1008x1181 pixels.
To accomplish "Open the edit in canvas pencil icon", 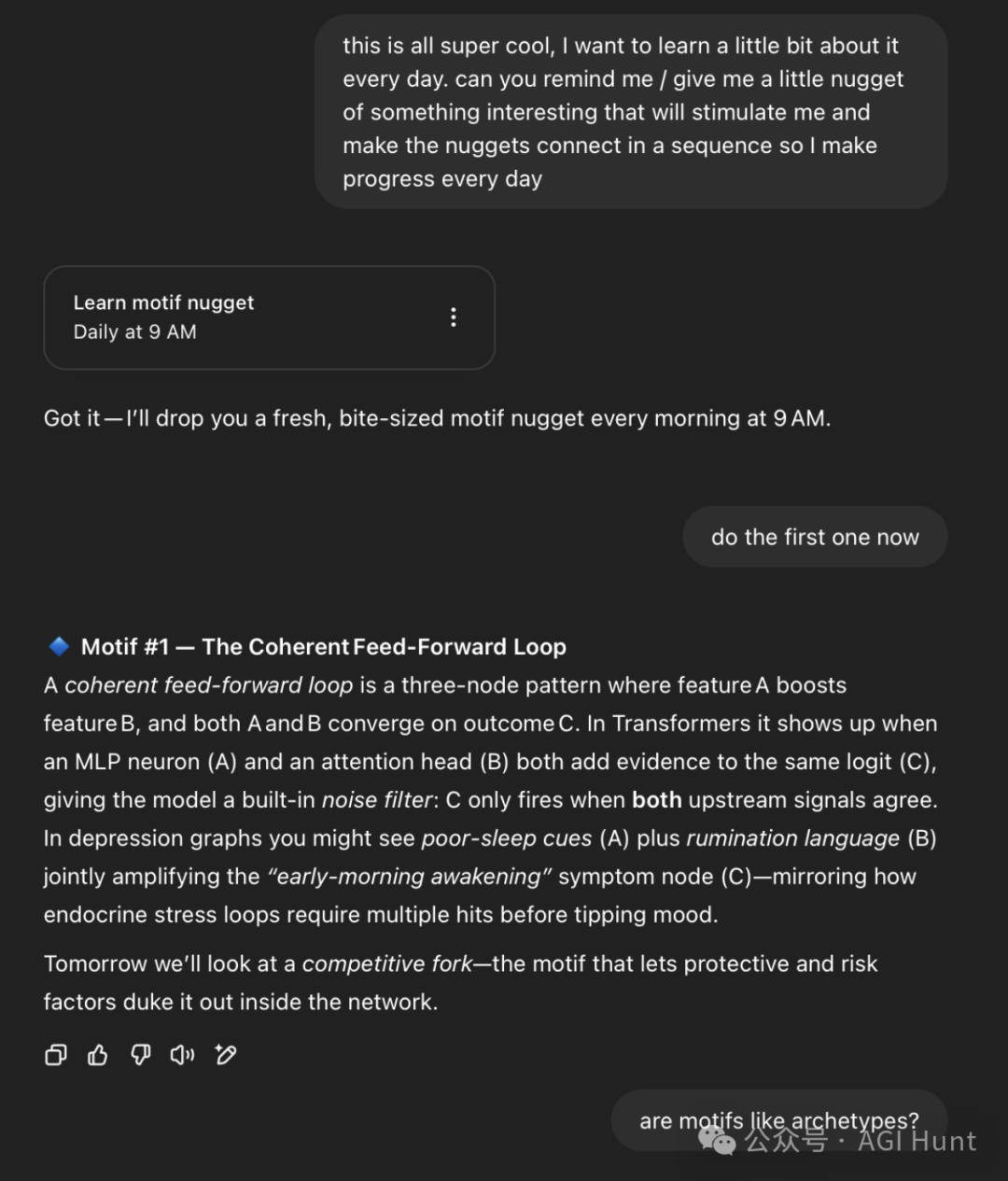I will click(x=225, y=1055).
